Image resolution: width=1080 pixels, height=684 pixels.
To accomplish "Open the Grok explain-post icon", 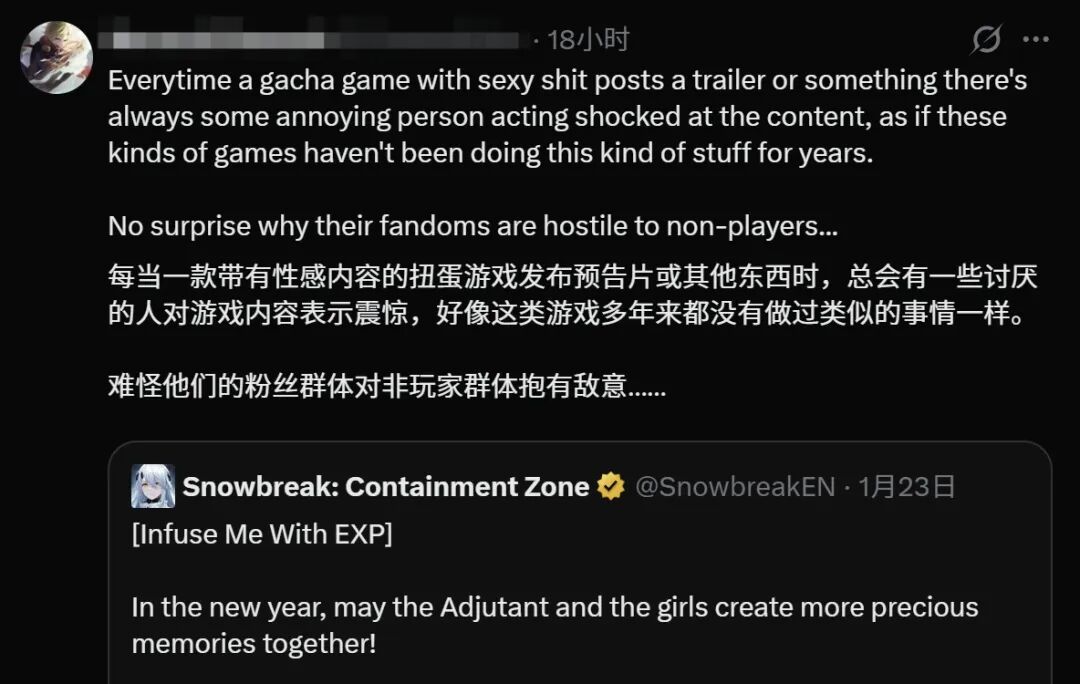I will [986, 39].
